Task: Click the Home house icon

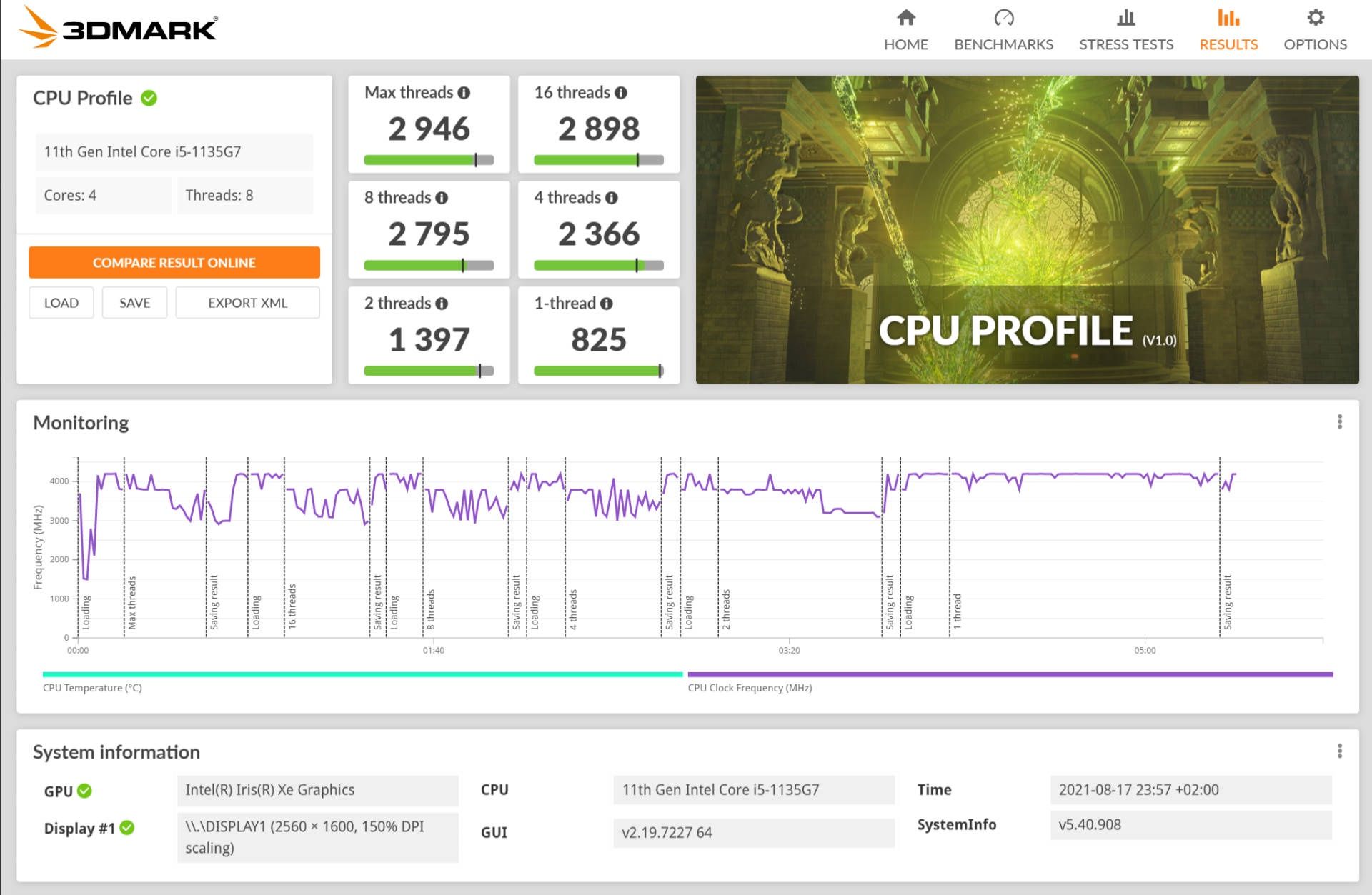Action: (x=906, y=17)
